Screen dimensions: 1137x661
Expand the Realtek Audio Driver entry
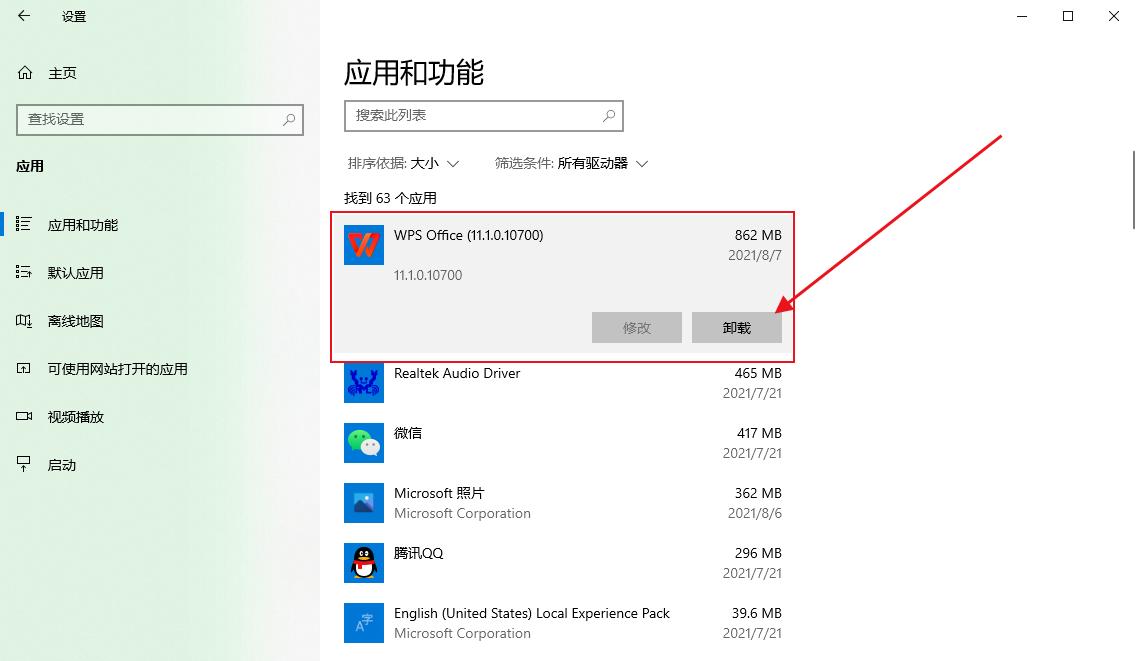point(560,383)
